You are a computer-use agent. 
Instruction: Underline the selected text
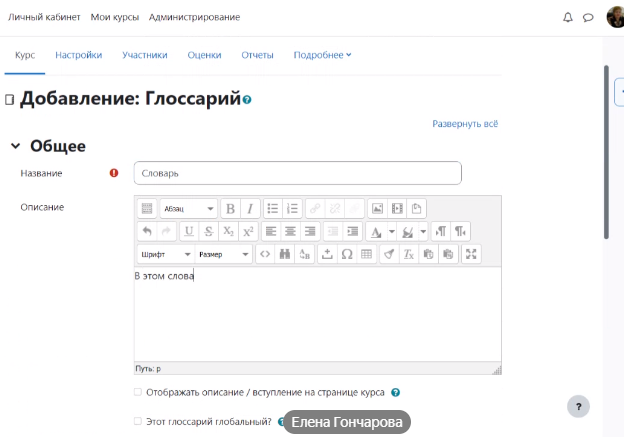pyautogui.click(x=188, y=231)
